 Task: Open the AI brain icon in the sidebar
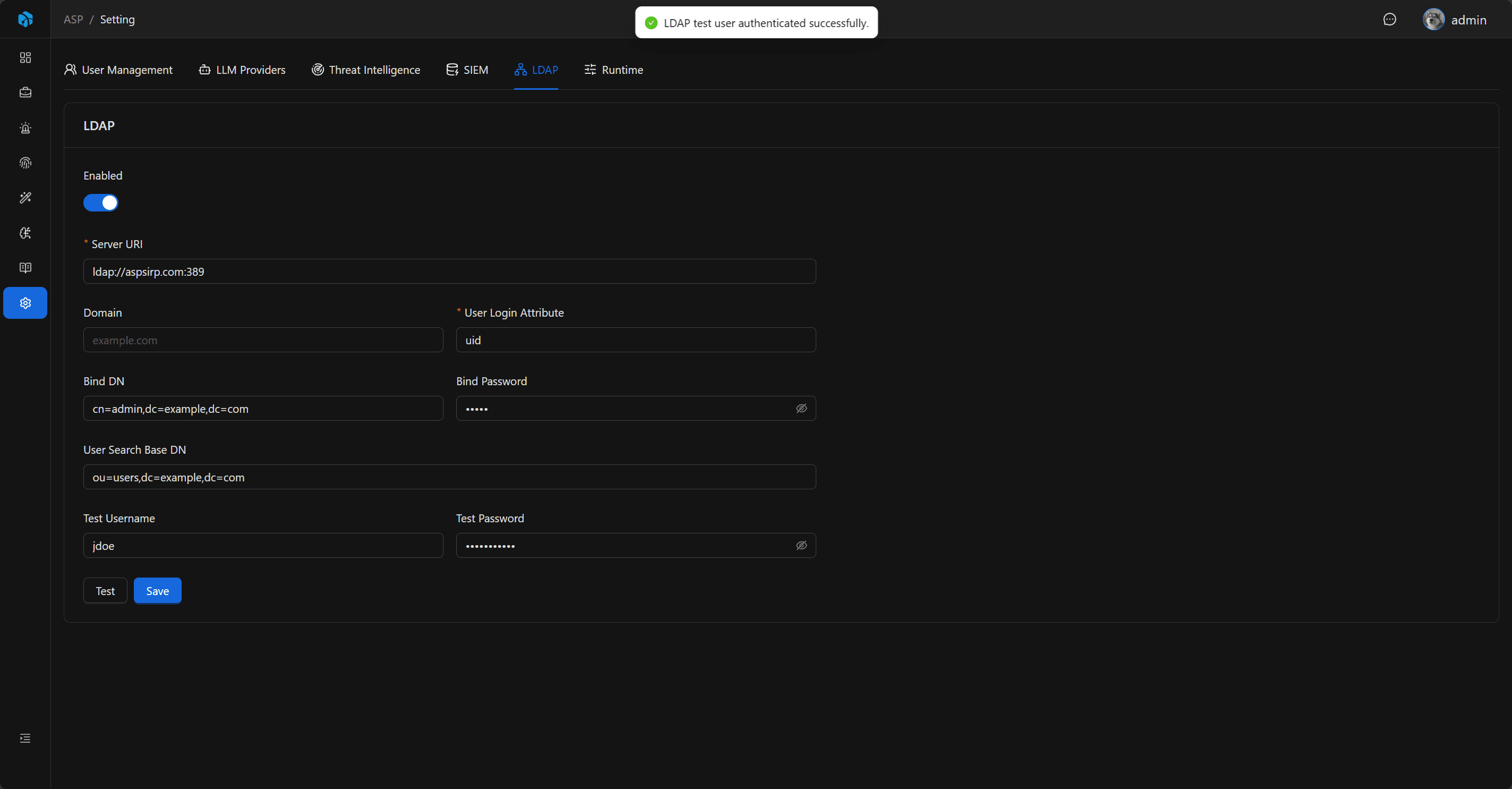click(x=25, y=233)
